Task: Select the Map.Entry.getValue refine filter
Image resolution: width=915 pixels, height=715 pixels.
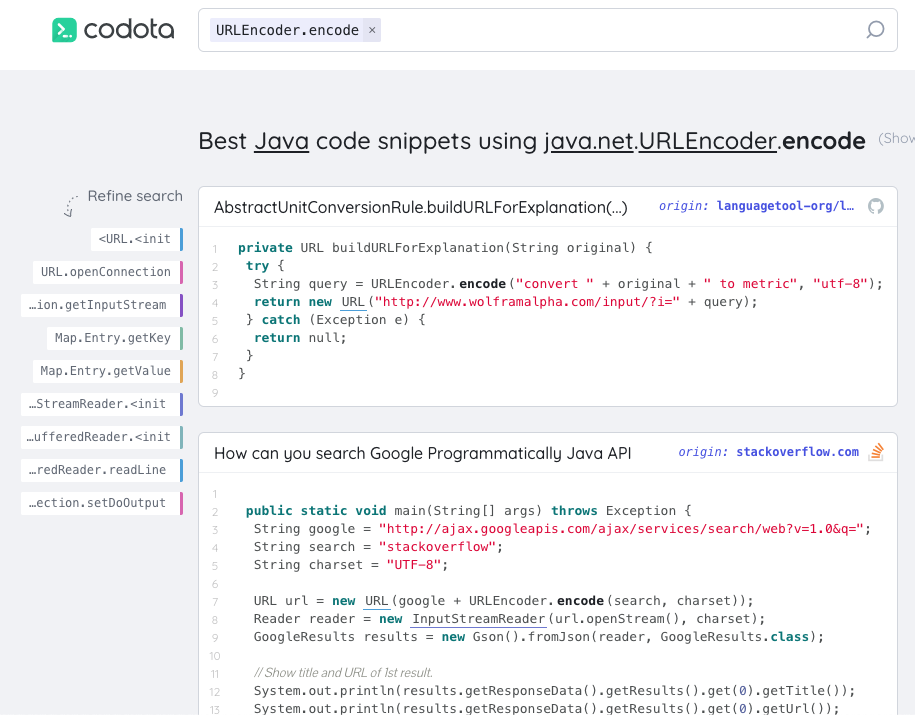Action: tap(106, 371)
